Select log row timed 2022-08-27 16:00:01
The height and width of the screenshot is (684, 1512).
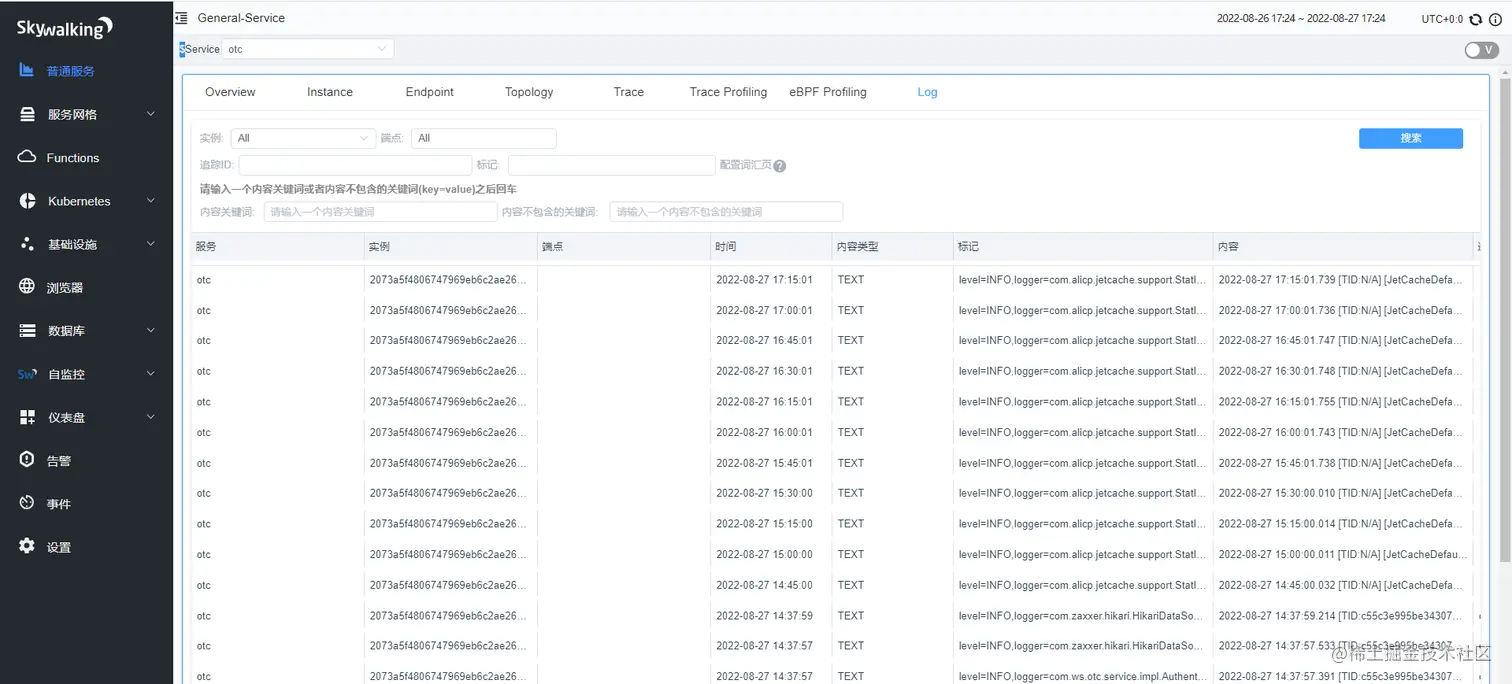click(835, 432)
